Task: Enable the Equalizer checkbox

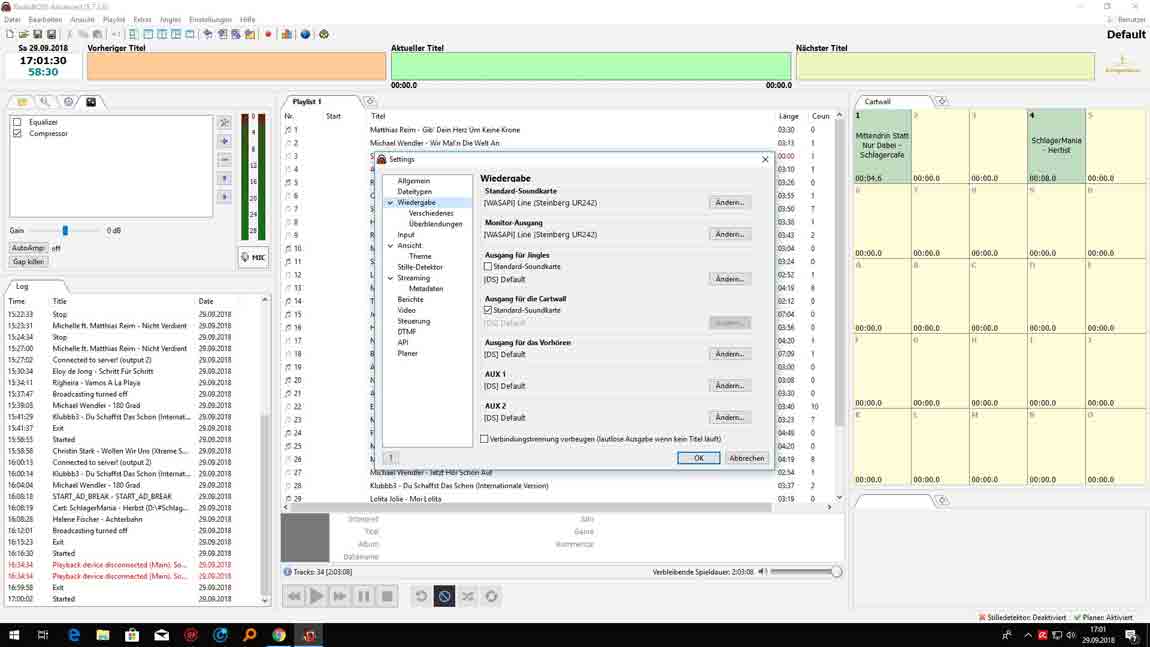Action: pyautogui.click(x=17, y=122)
